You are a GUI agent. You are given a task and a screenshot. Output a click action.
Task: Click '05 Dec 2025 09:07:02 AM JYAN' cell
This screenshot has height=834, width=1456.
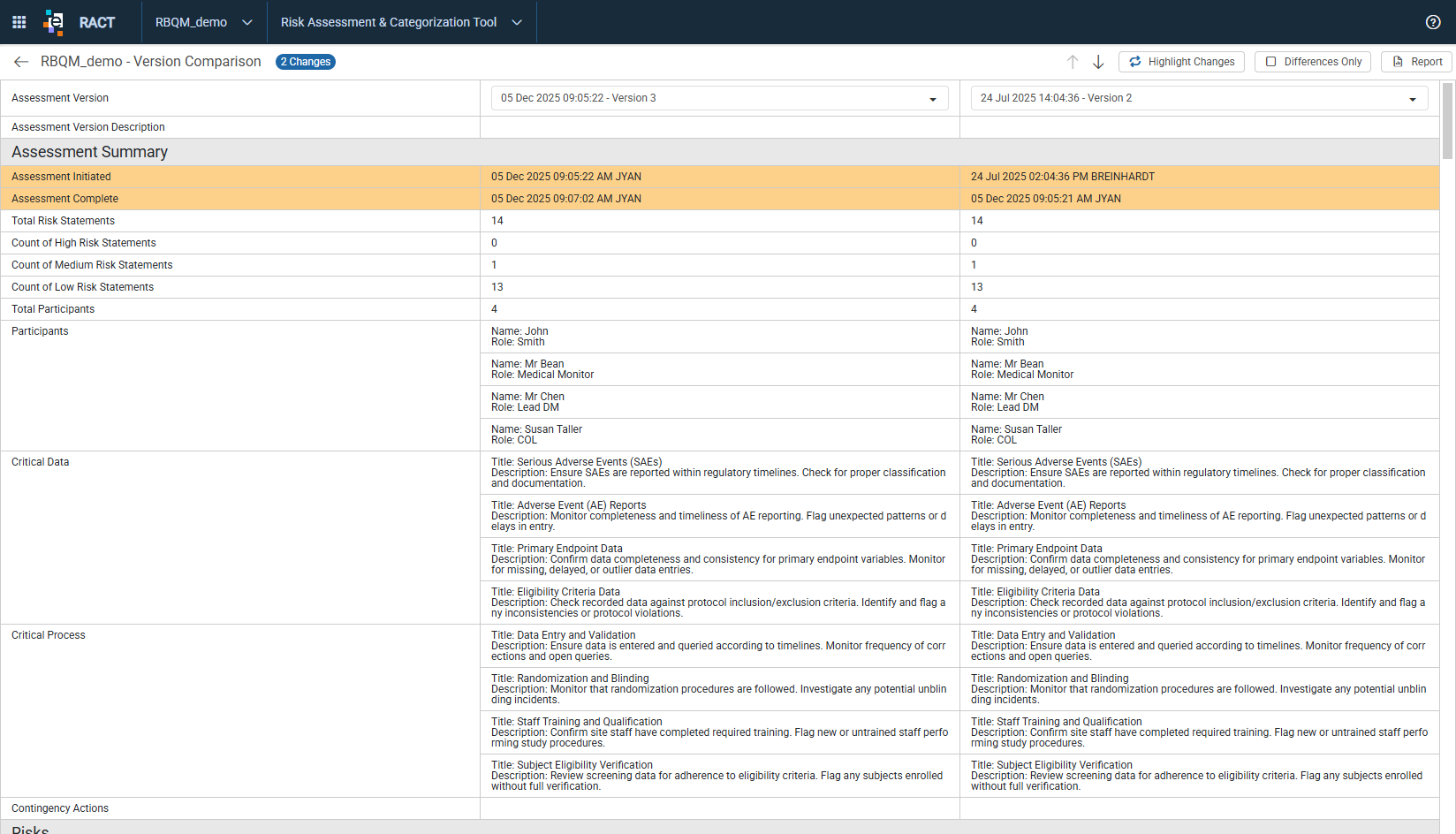720,199
